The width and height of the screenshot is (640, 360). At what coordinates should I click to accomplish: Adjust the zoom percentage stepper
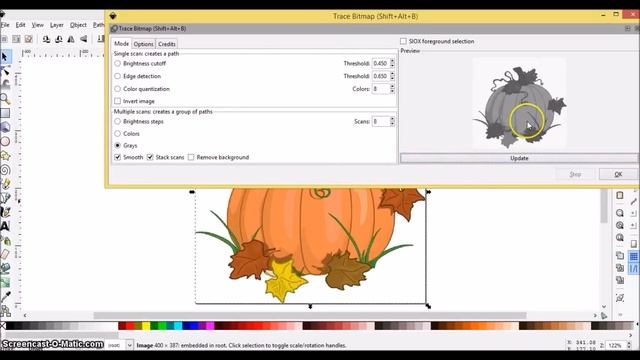pyautogui.click(x=629, y=345)
